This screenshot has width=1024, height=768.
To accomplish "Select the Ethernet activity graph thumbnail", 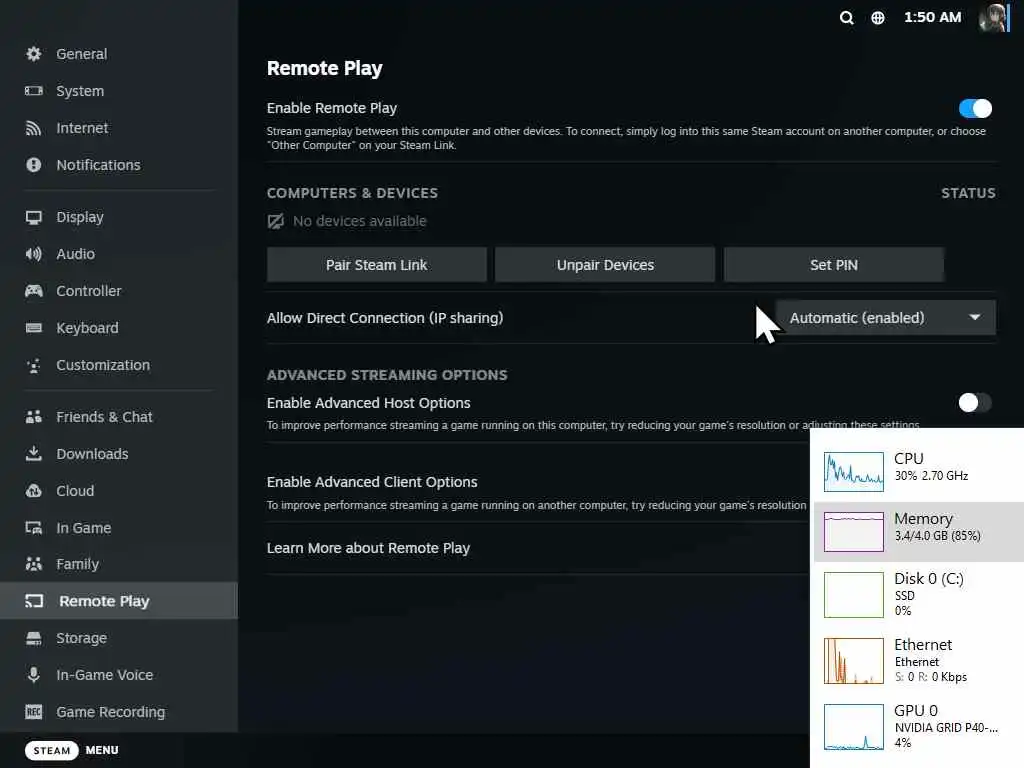I will 854,661.
